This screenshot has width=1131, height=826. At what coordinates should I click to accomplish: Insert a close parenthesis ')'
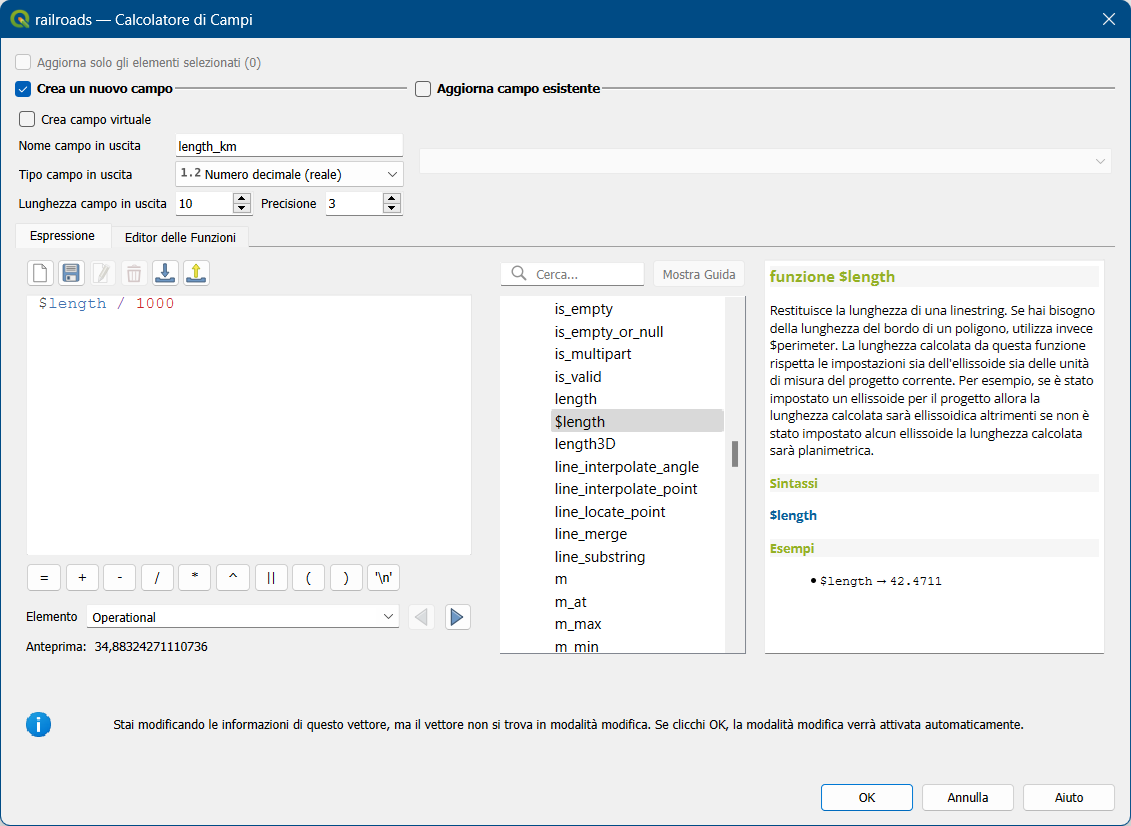click(346, 578)
